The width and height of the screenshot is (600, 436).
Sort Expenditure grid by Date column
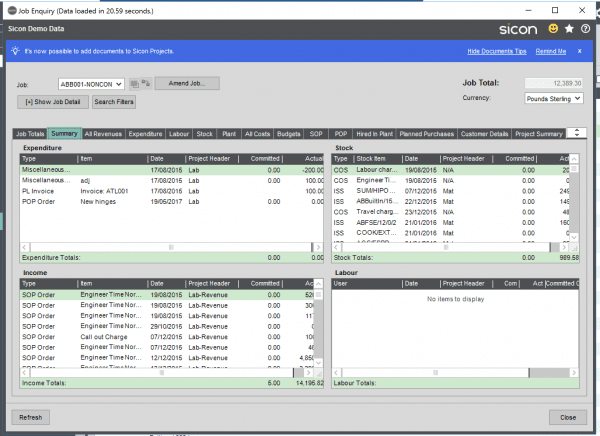(x=166, y=158)
